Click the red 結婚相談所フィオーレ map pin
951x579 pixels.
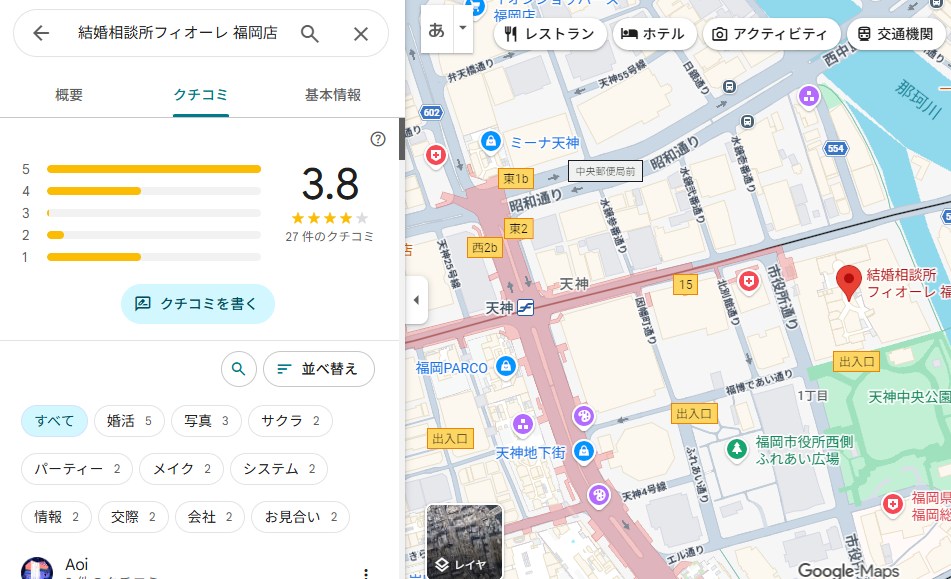click(849, 282)
